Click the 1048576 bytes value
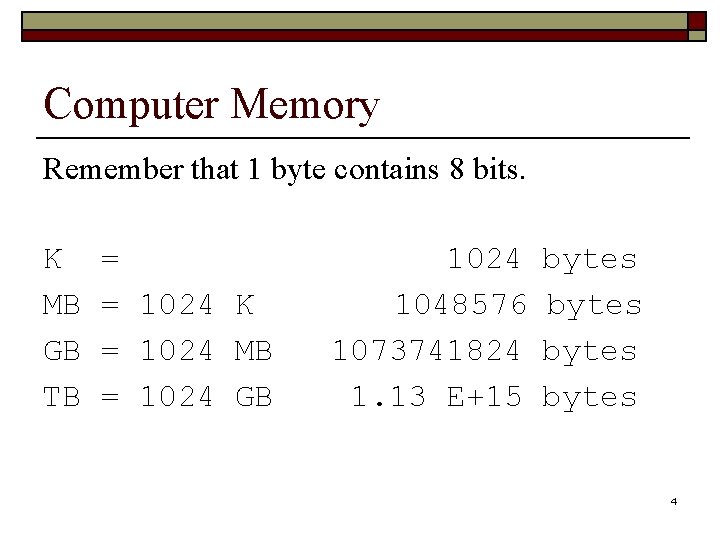The width and height of the screenshot is (720, 540). (518, 306)
